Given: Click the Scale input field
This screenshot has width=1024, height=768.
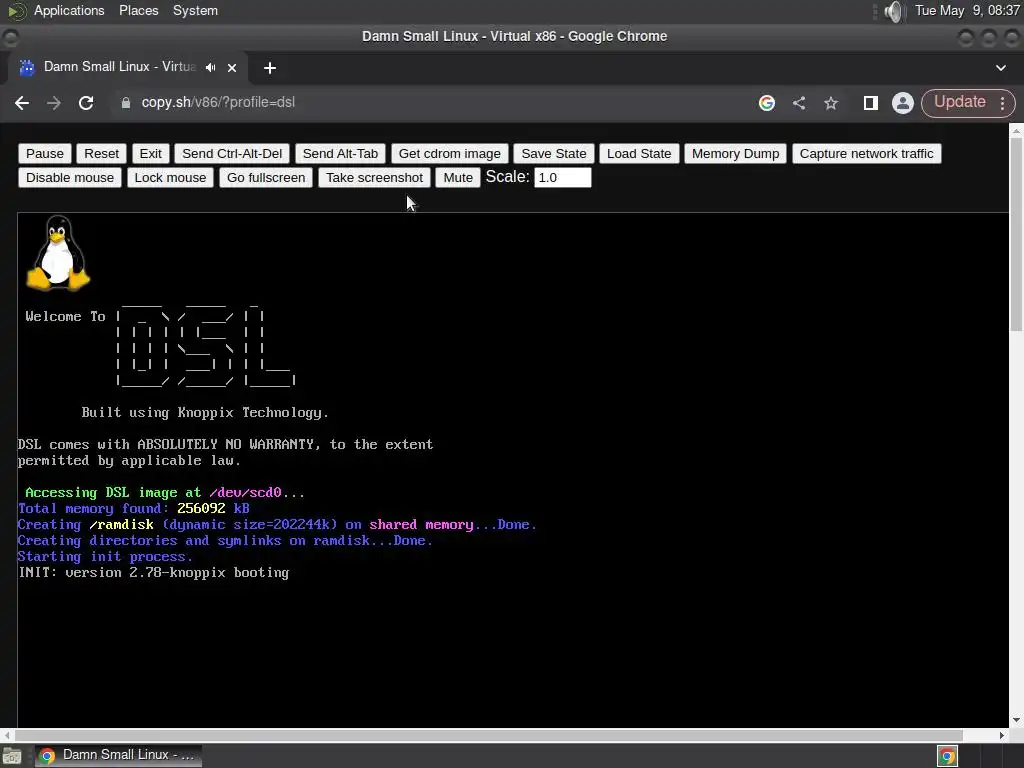Looking at the screenshot, I should [x=562, y=178].
